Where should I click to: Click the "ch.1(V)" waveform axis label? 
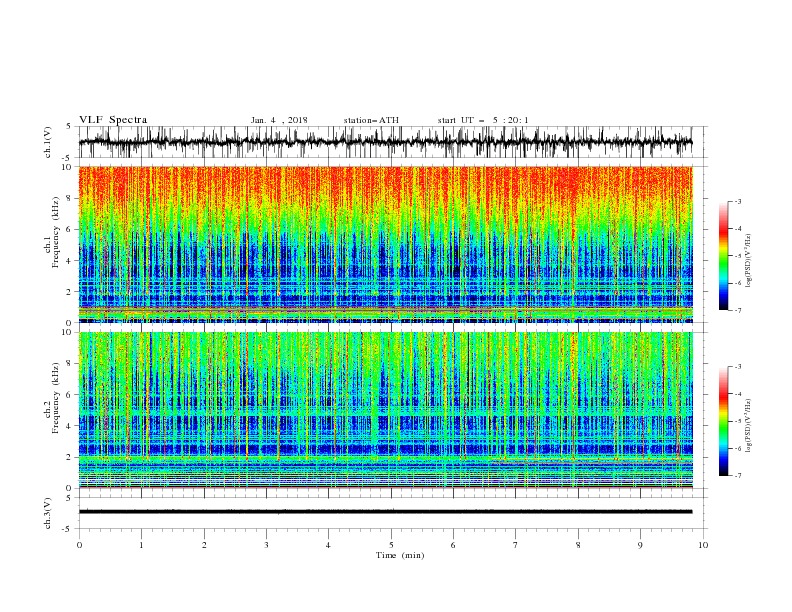coord(48,142)
